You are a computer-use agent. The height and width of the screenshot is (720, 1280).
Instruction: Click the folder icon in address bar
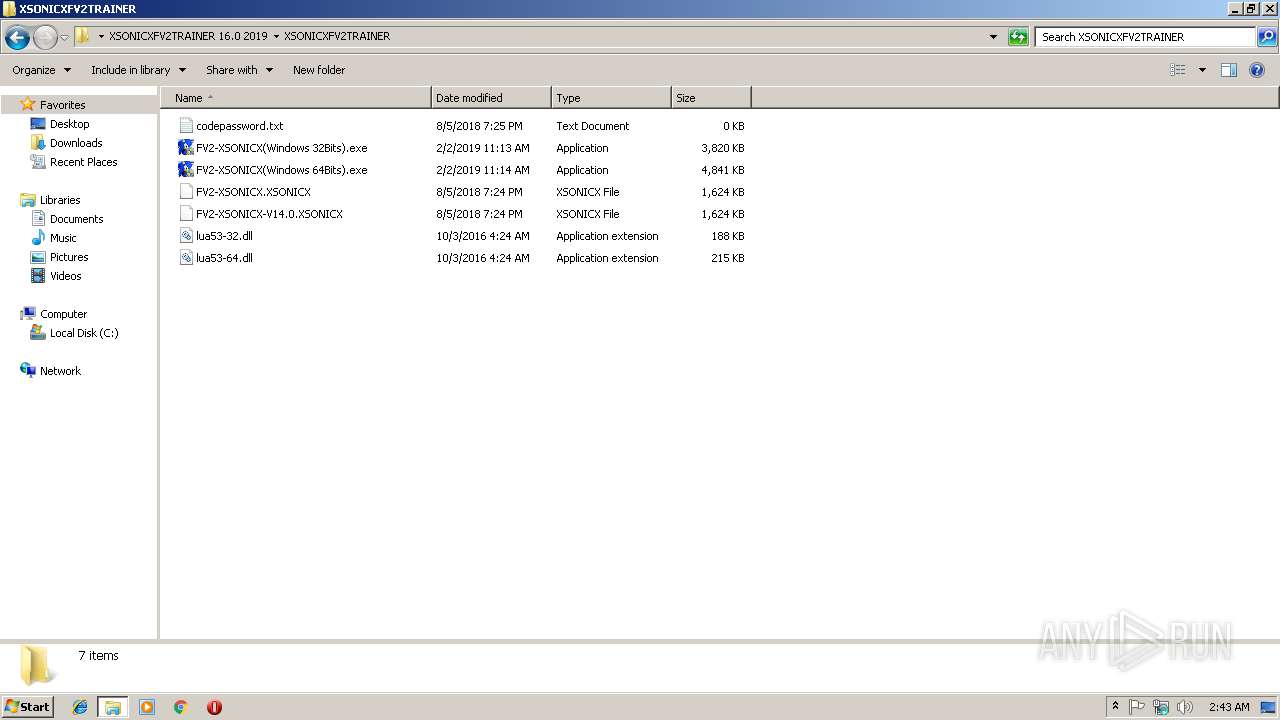click(83, 36)
